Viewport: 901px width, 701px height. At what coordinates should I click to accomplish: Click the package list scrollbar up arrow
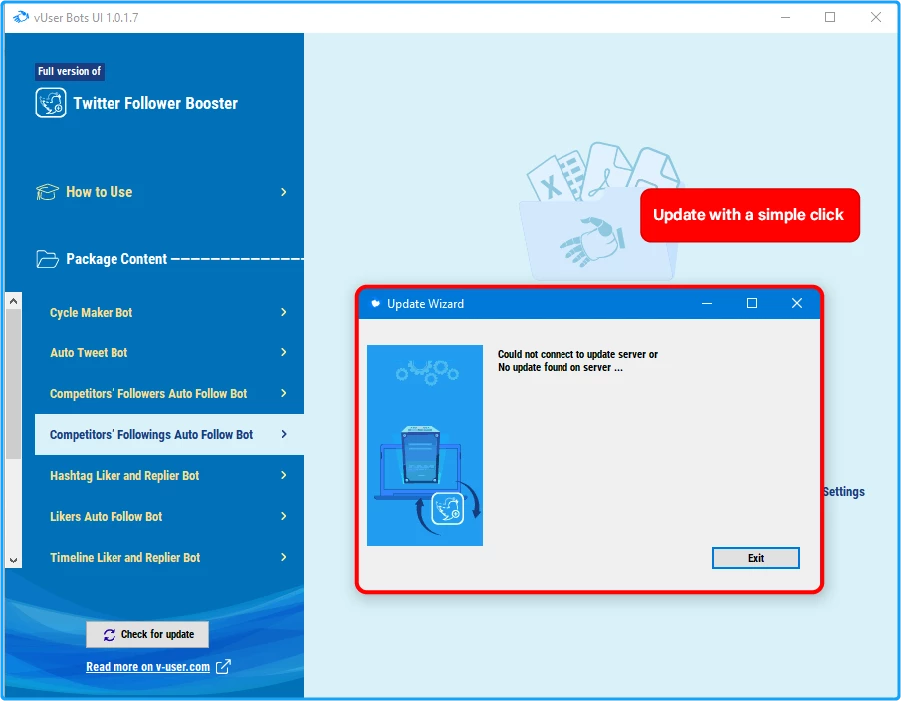(x=14, y=301)
